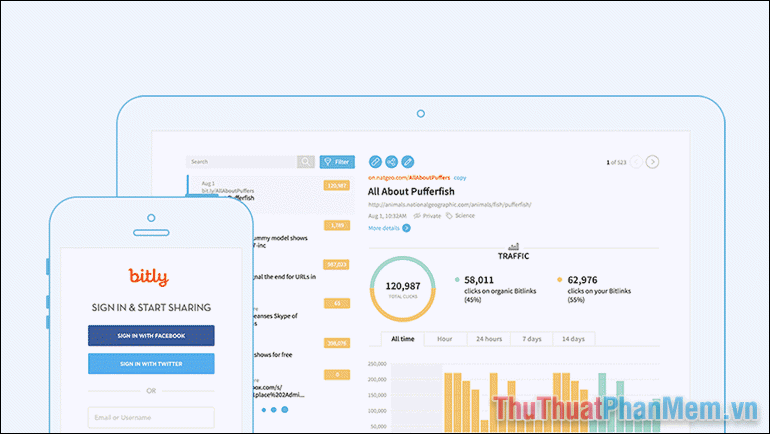Viewport: 770px width, 434px height.
Task: Click Sign in with Twitter button
Action: coord(151,363)
